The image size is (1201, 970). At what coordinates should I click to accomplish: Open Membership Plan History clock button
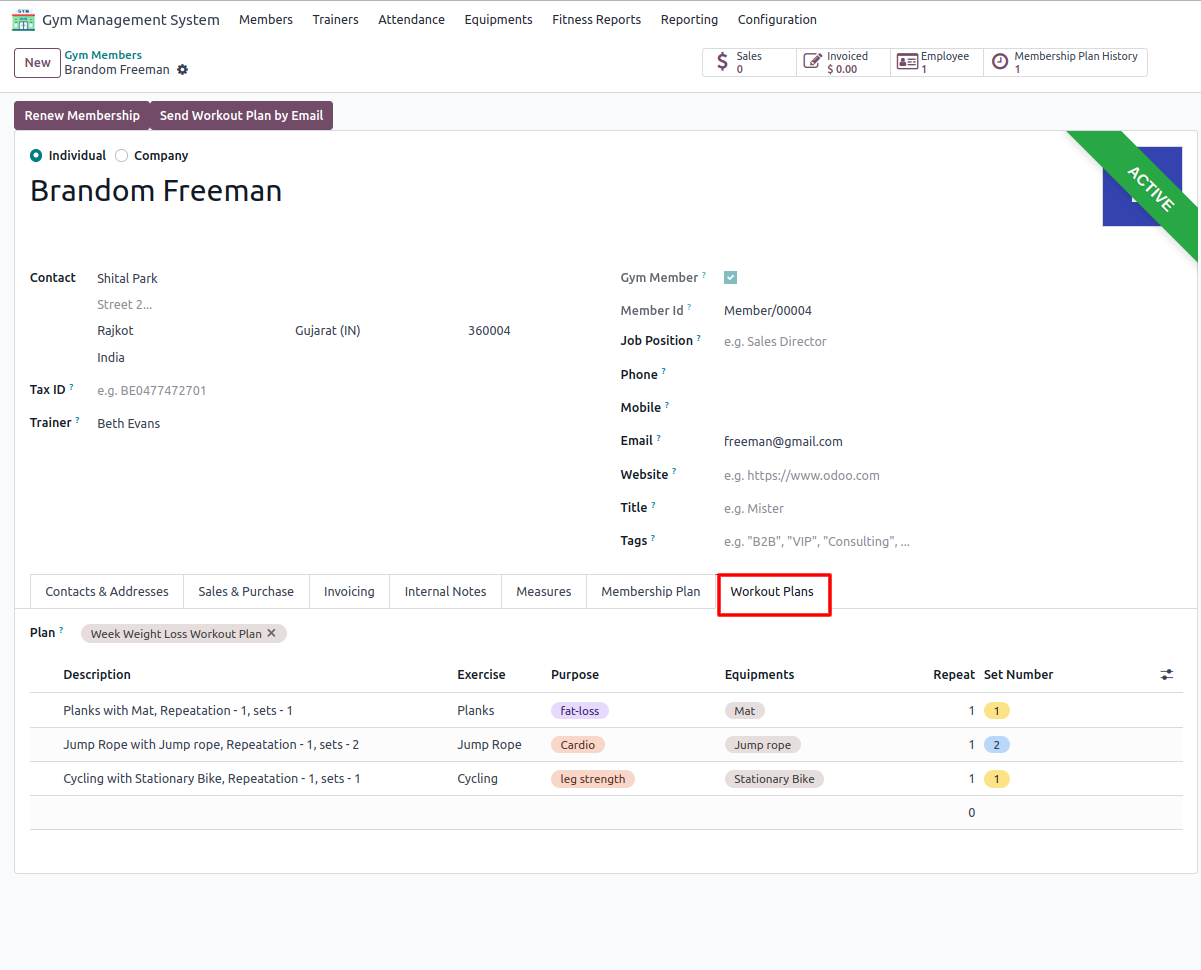tap(1065, 62)
